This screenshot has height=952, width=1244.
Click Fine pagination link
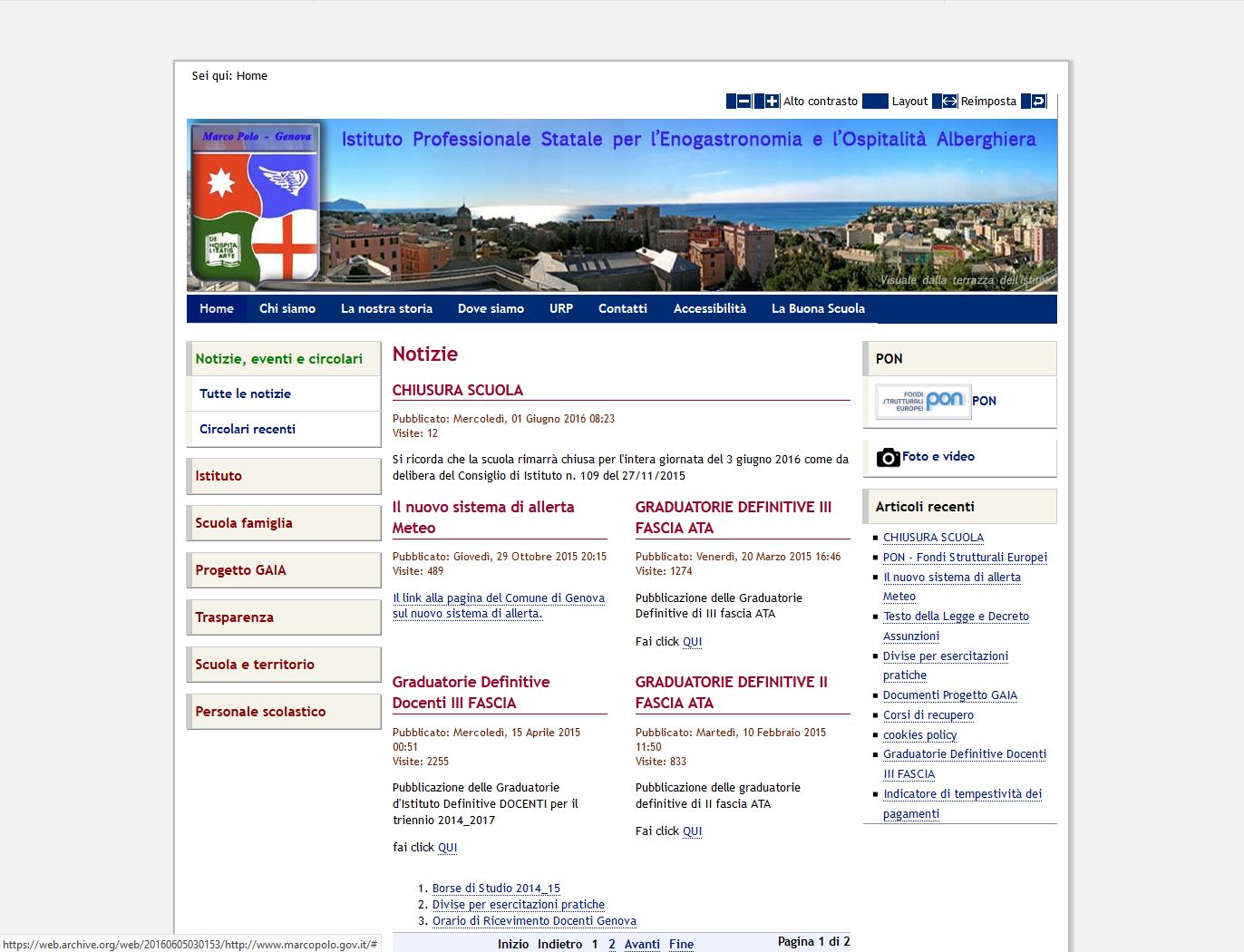[681, 944]
